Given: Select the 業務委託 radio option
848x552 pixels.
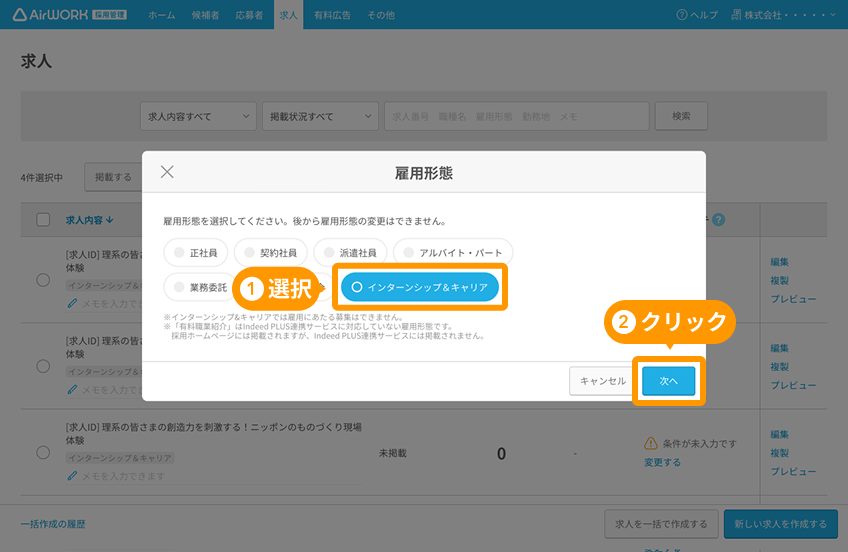Looking at the screenshot, I should tap(200, 287).
